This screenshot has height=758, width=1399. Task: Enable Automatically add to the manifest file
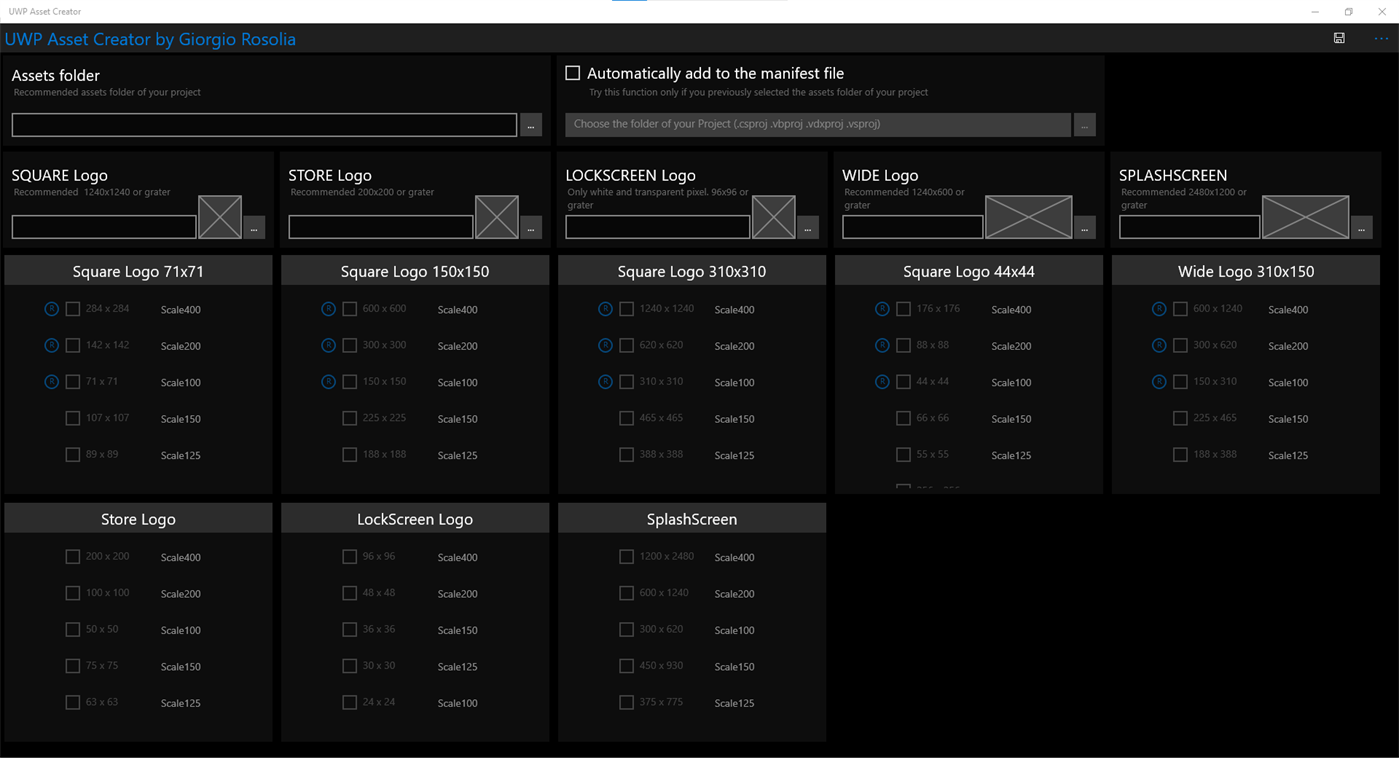(573, 73)
